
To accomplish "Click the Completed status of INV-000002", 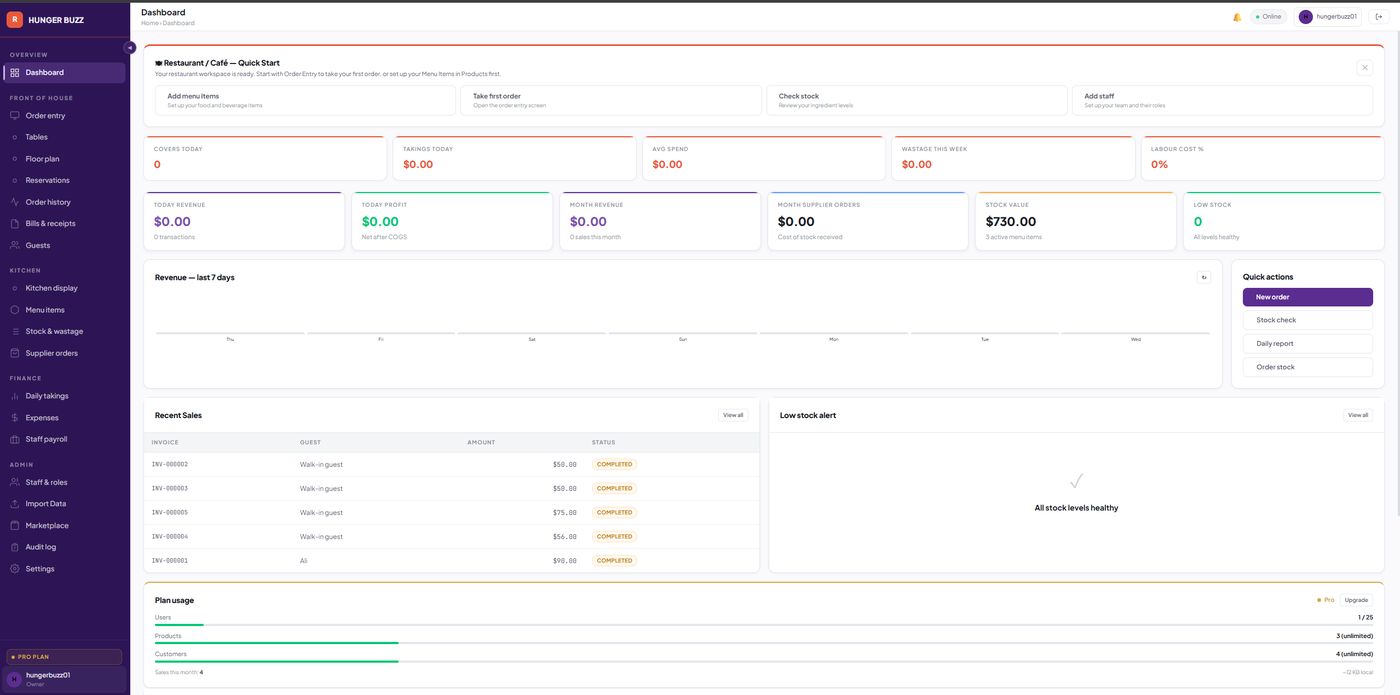I will (x=614, y=464).
